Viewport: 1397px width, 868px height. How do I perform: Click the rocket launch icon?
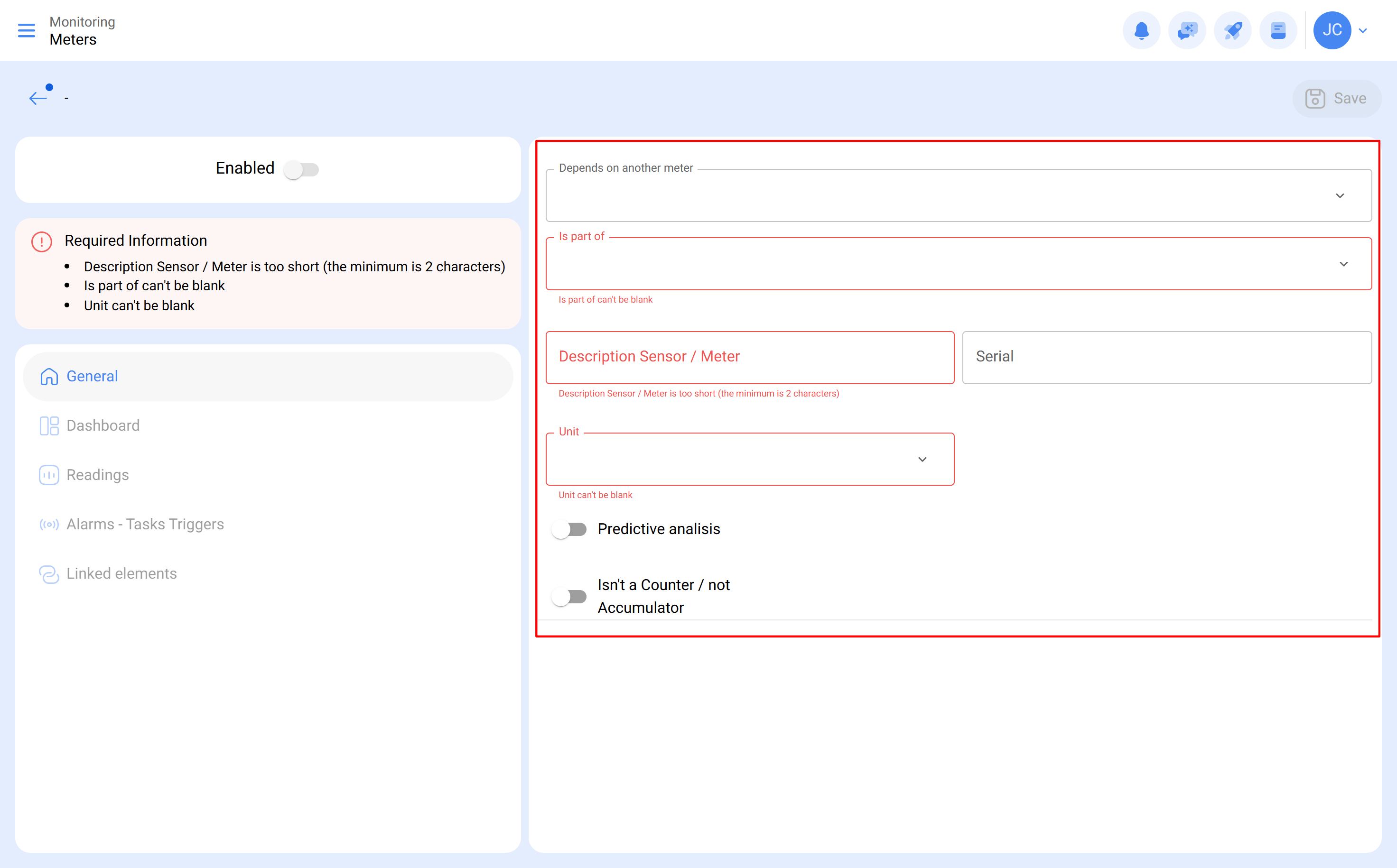[1232, 30]
